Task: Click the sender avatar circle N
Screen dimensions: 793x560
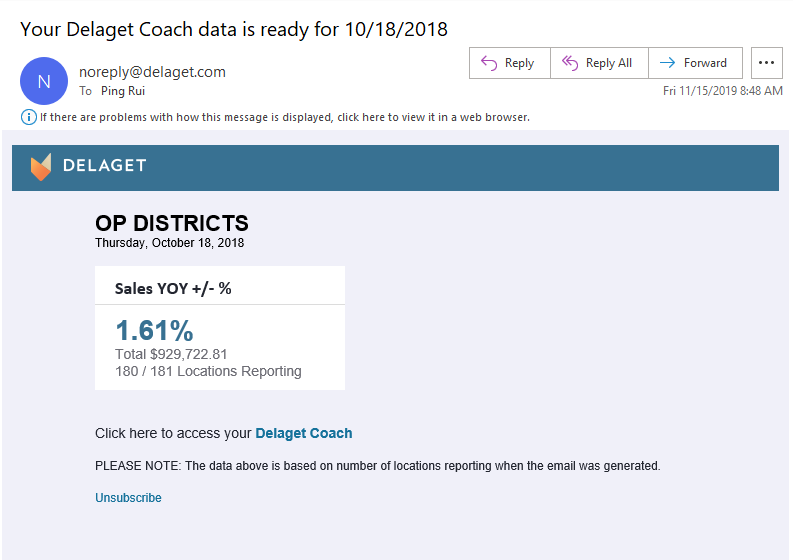Action: click(44, 81)
